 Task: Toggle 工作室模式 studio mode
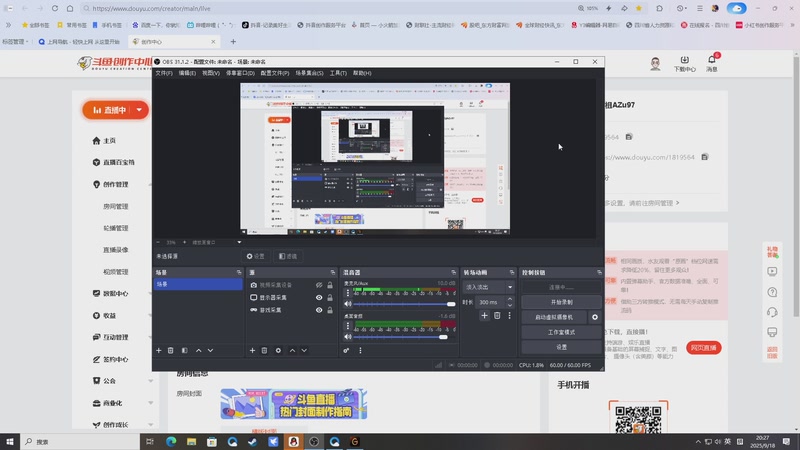(x=561, y=332)
